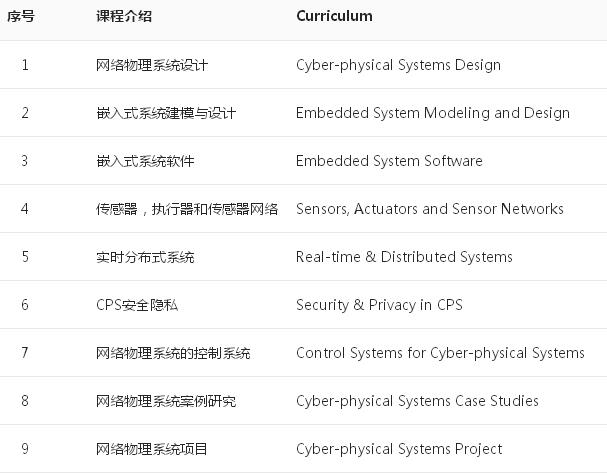Screen dimensions: 607x473
Task: Click Real-time & Distributed Systems text
Action: (404, 257)
